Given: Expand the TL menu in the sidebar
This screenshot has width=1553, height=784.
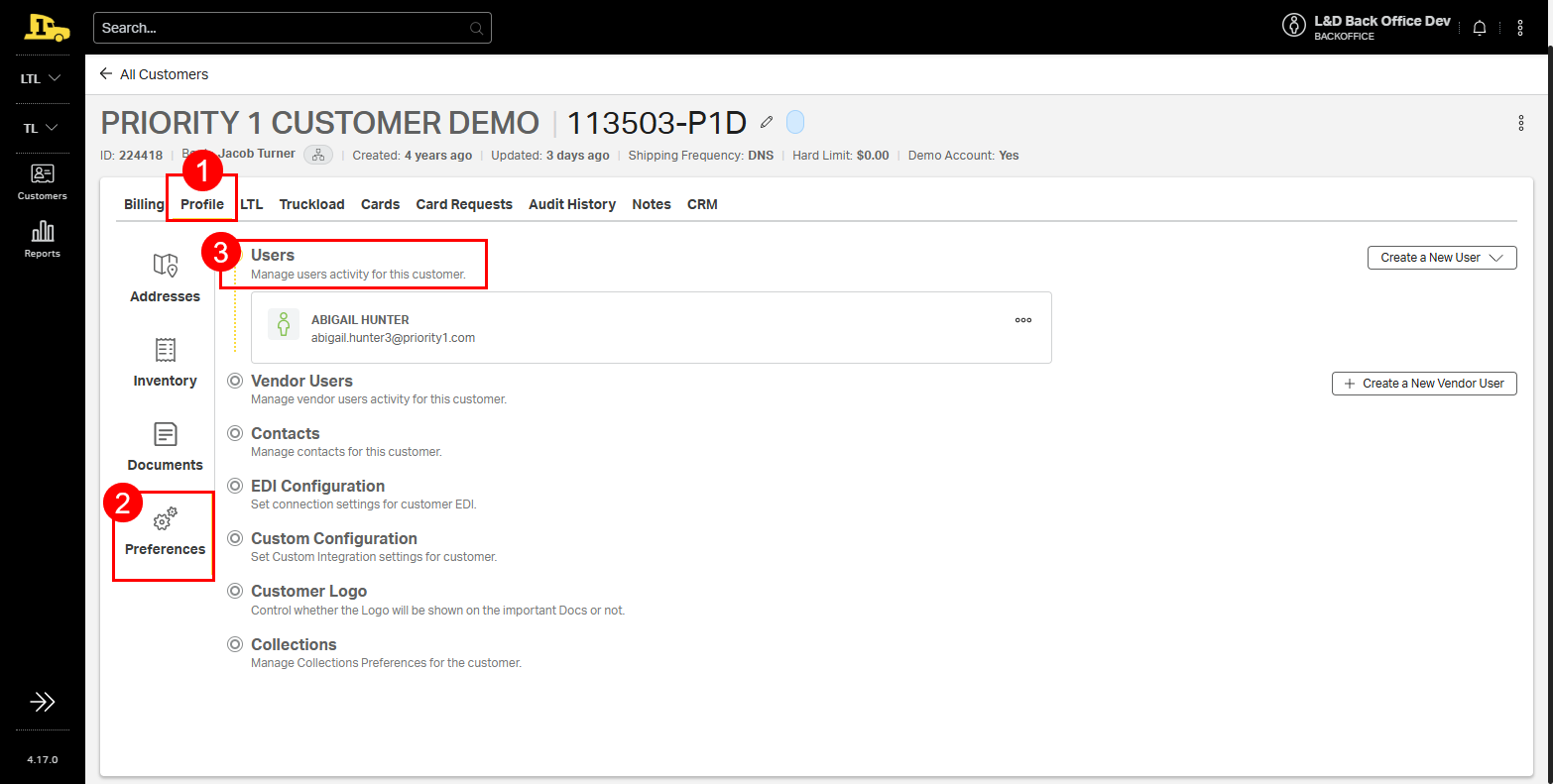Looking at the screenshot, I should click(42, 128).
